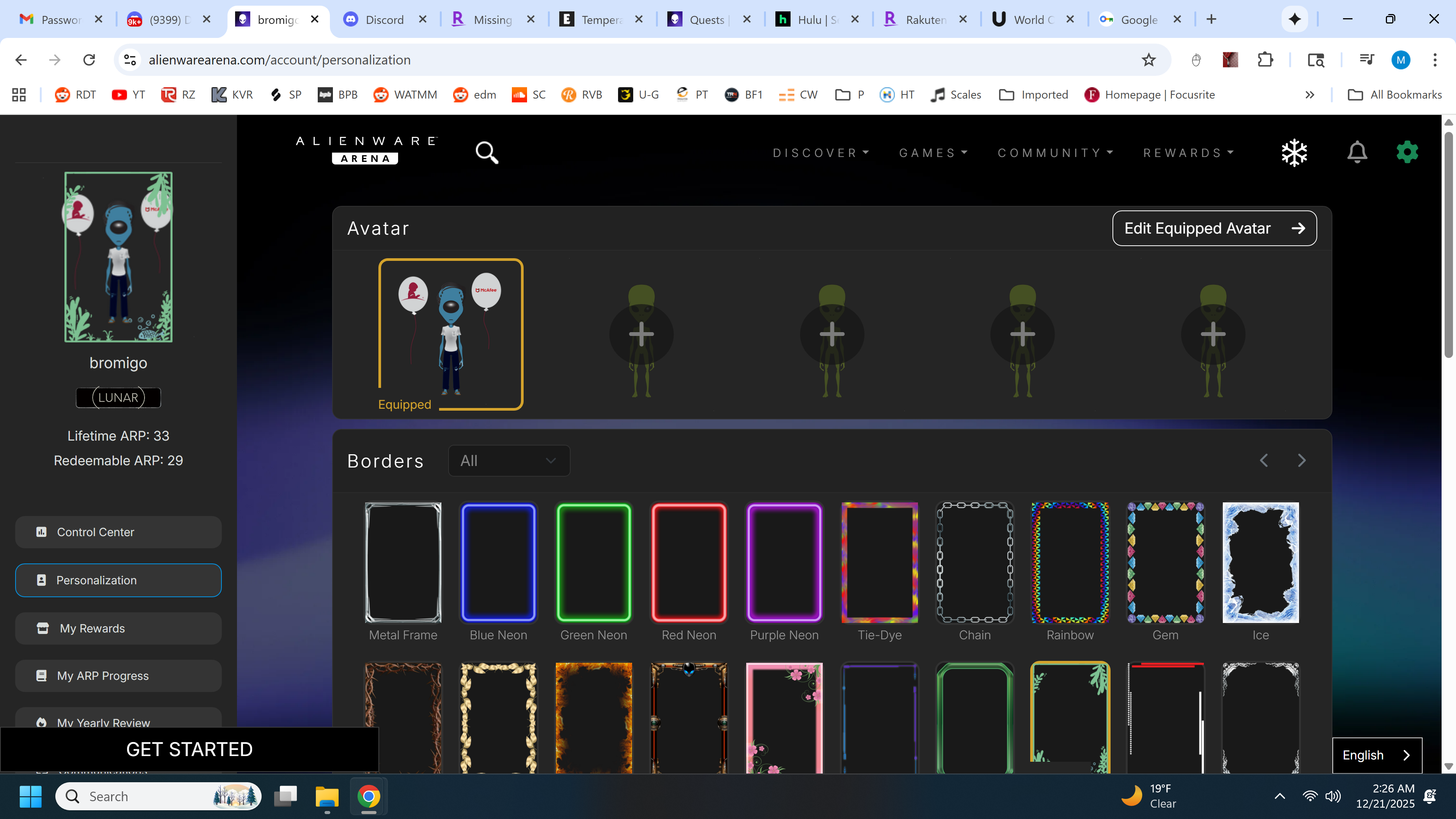Open the Borders filter All dropdown
Screen dimensions: 1456x819
[x=509, y=461]
